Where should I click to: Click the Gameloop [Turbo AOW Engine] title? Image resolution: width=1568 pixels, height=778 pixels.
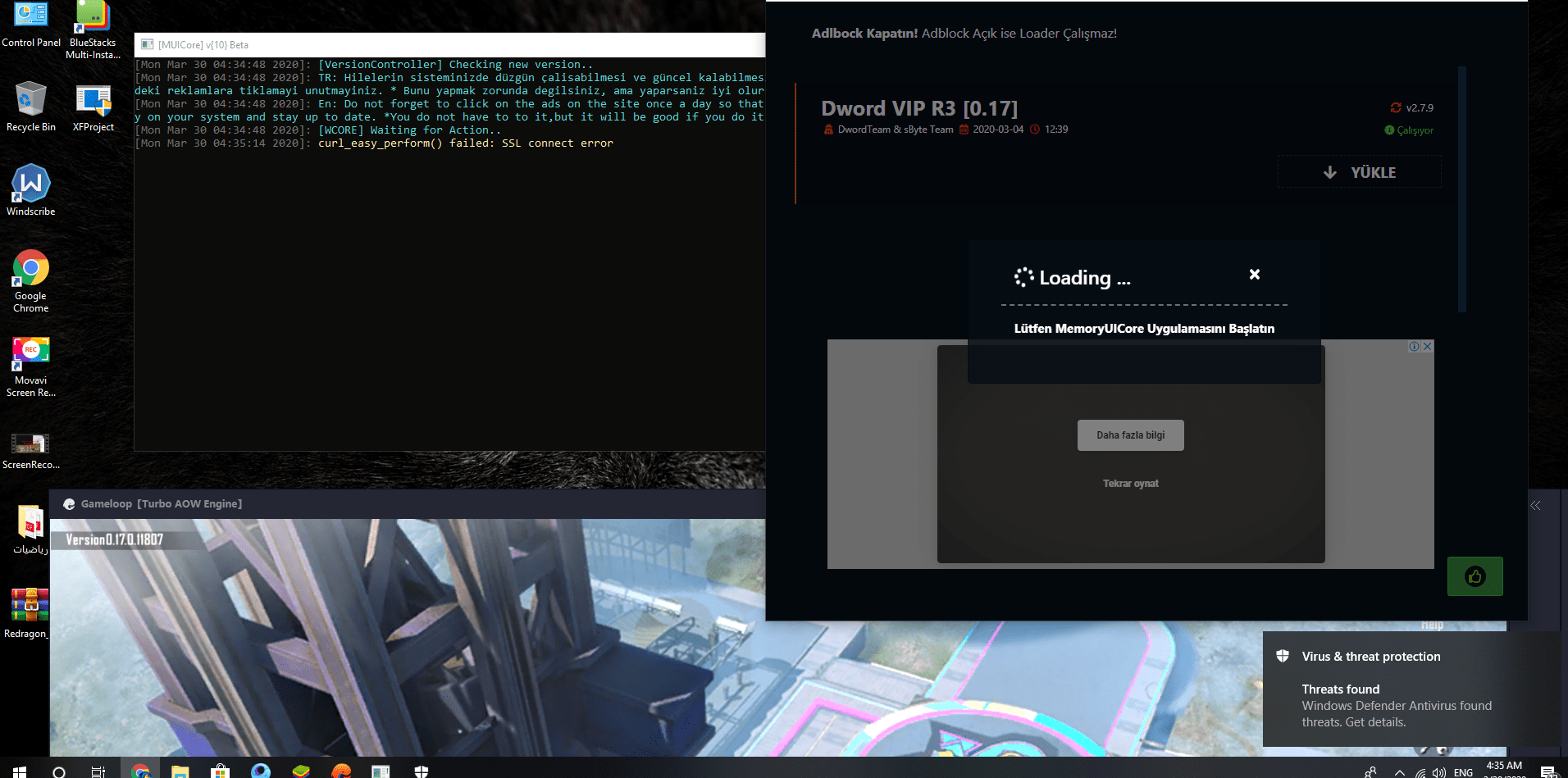pos(162,504)
